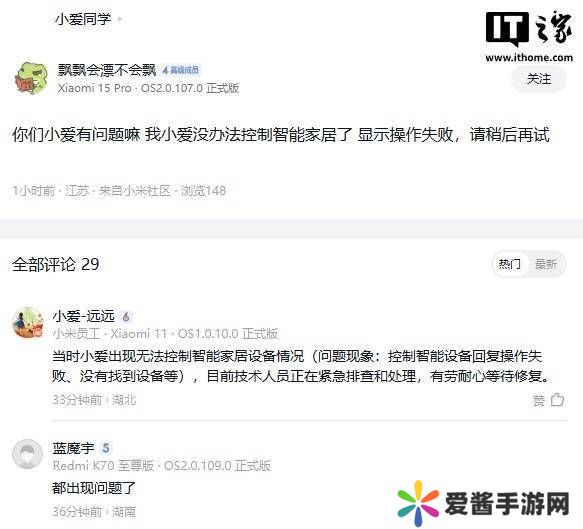Click the thumbs-up icon on 小爱-远远's comment
The width and height of the screenshot is (583, 529).
click(557, 400)
